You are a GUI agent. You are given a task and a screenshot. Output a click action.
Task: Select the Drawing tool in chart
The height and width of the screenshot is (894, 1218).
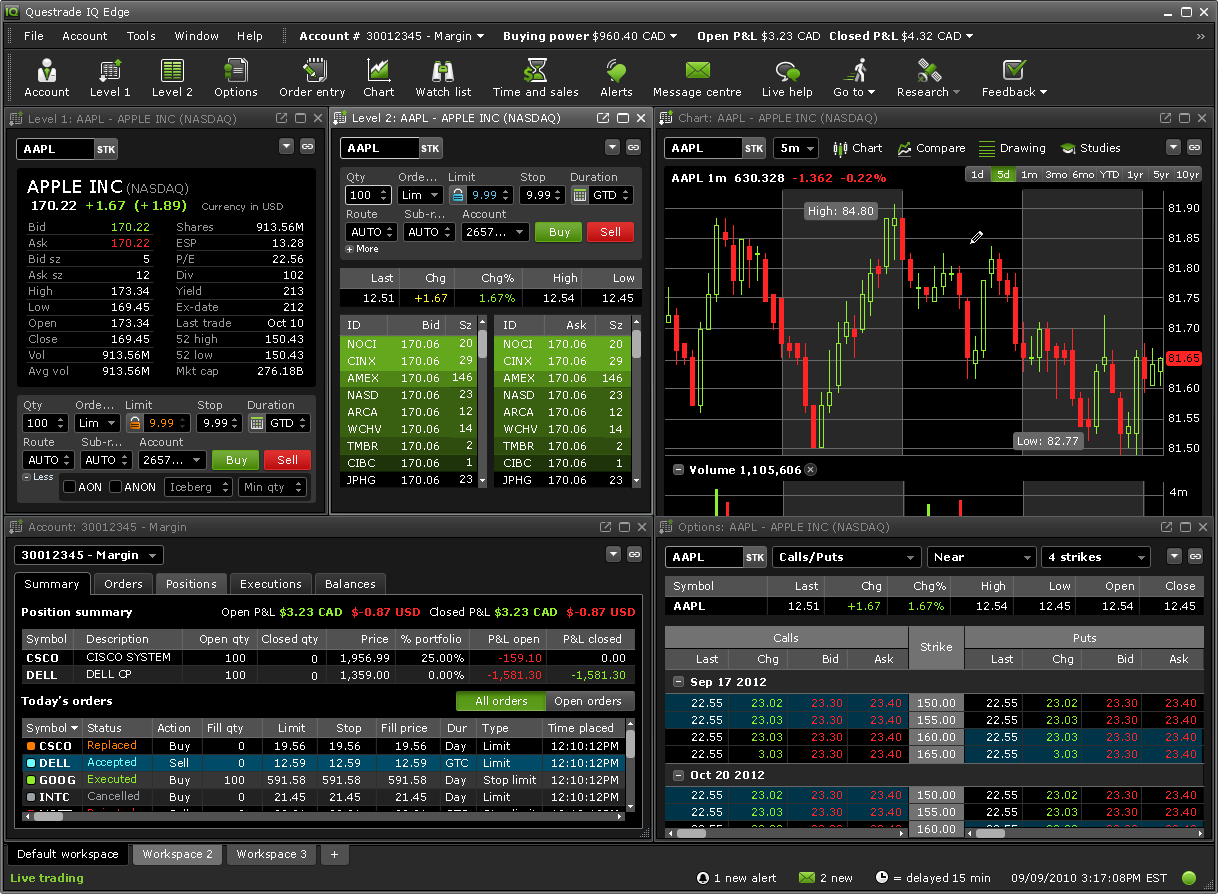[x=1012, y=148]
